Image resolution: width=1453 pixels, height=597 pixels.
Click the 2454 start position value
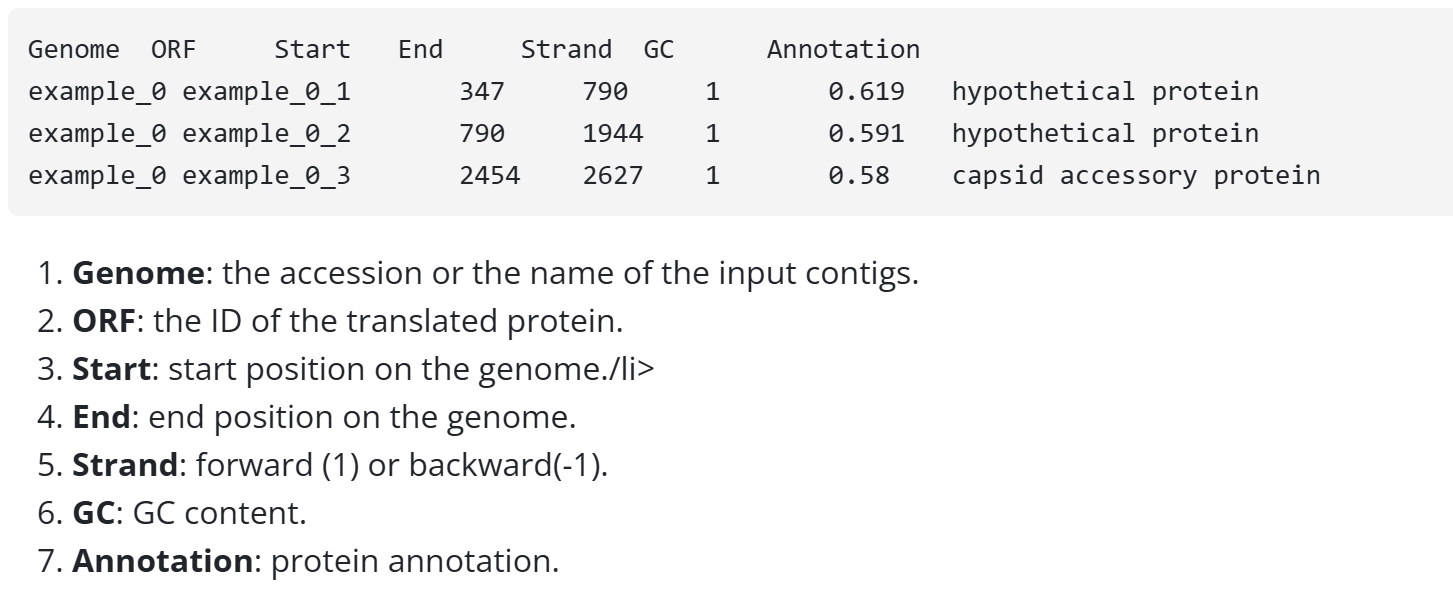489,176
